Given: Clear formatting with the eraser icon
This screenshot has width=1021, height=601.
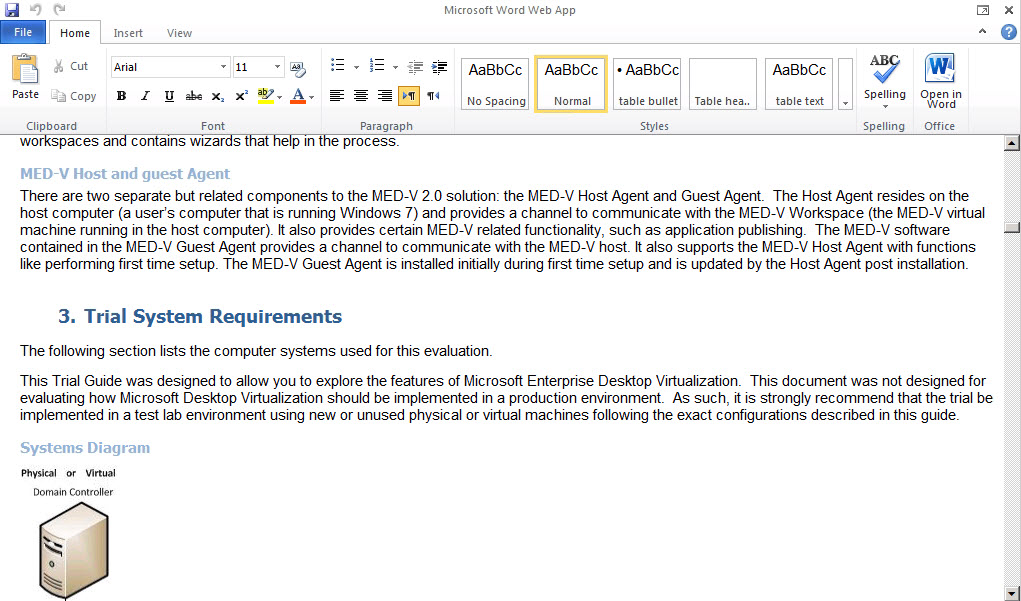Looking at the screenshot, I should [x=298, y=68].
